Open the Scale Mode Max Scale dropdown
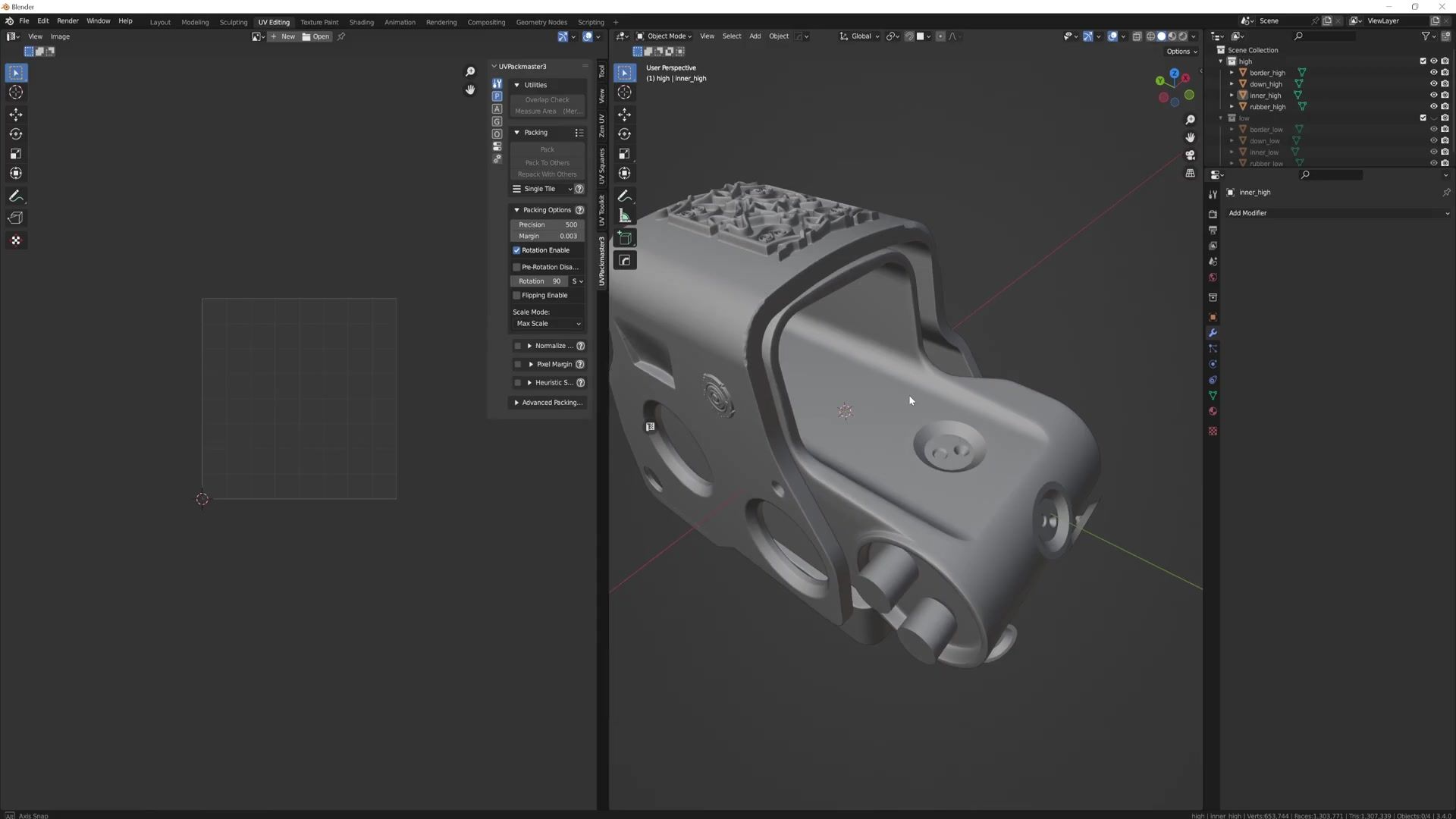The height and width of the screenshot is (819, 1456). (x=548, y=324)
